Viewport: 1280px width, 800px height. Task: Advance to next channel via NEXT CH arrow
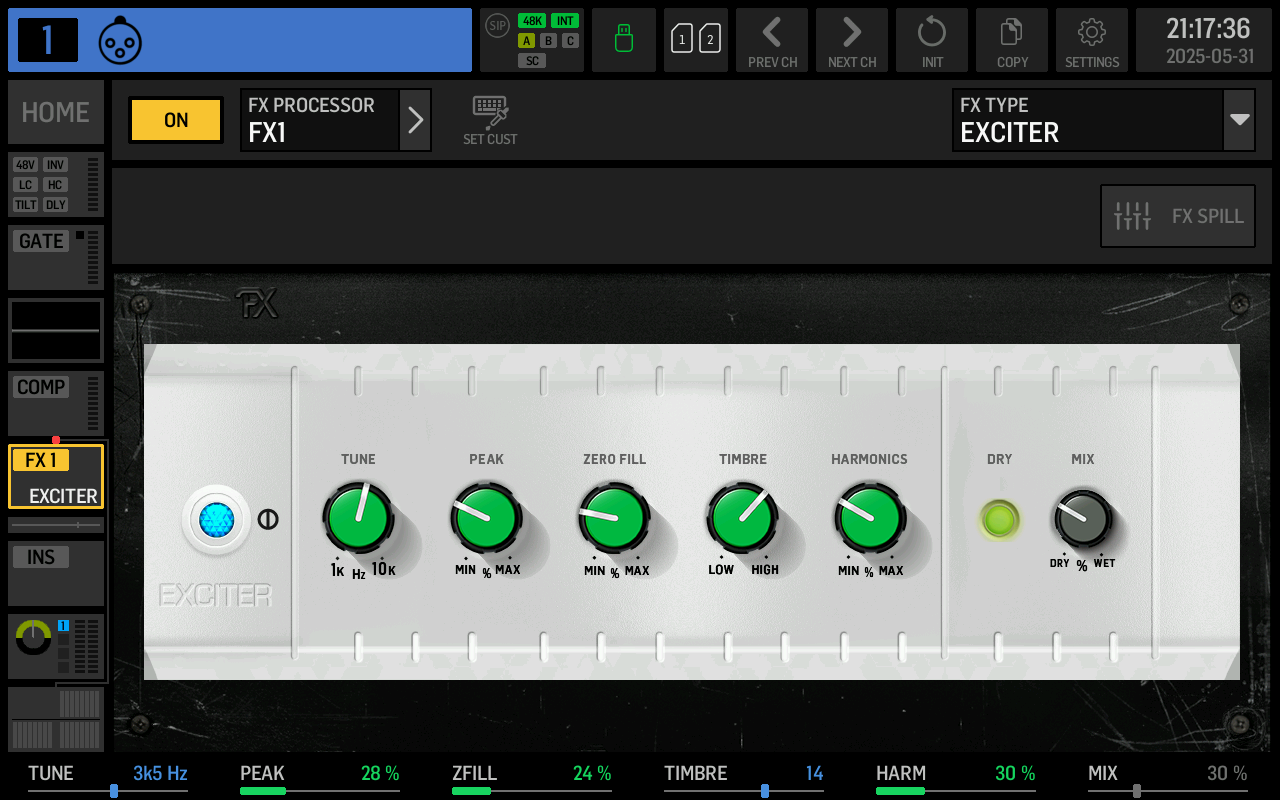point(851,39)
